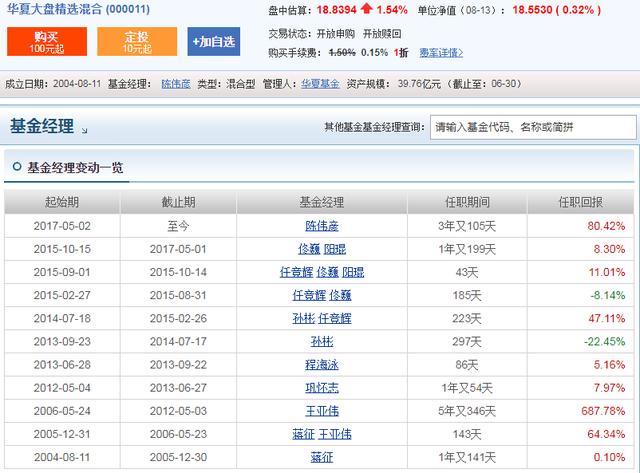
Task: Click the 起始期 column header
Action: [x=62, y=202]
